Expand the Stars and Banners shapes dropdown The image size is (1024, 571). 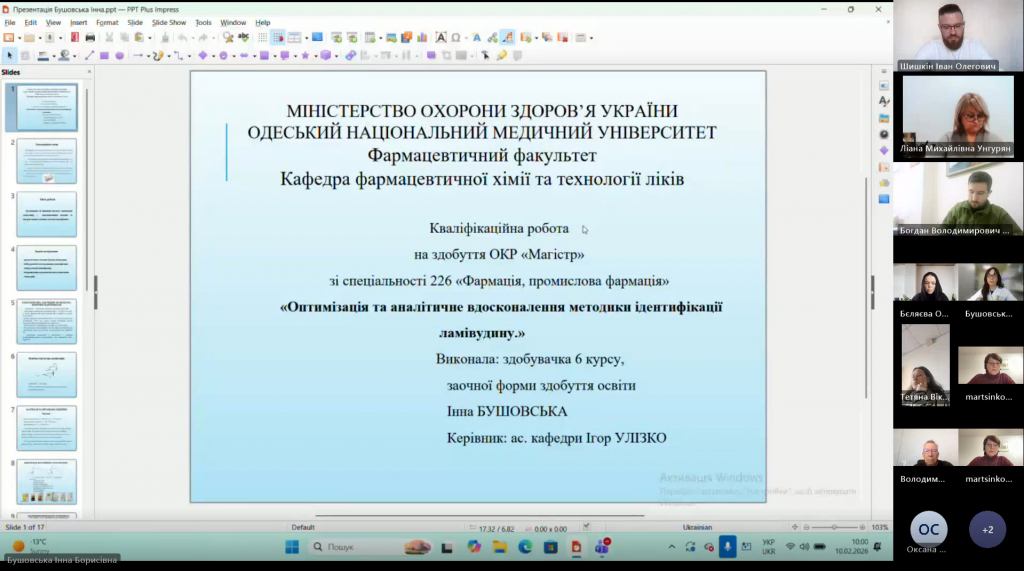[314, 56]
